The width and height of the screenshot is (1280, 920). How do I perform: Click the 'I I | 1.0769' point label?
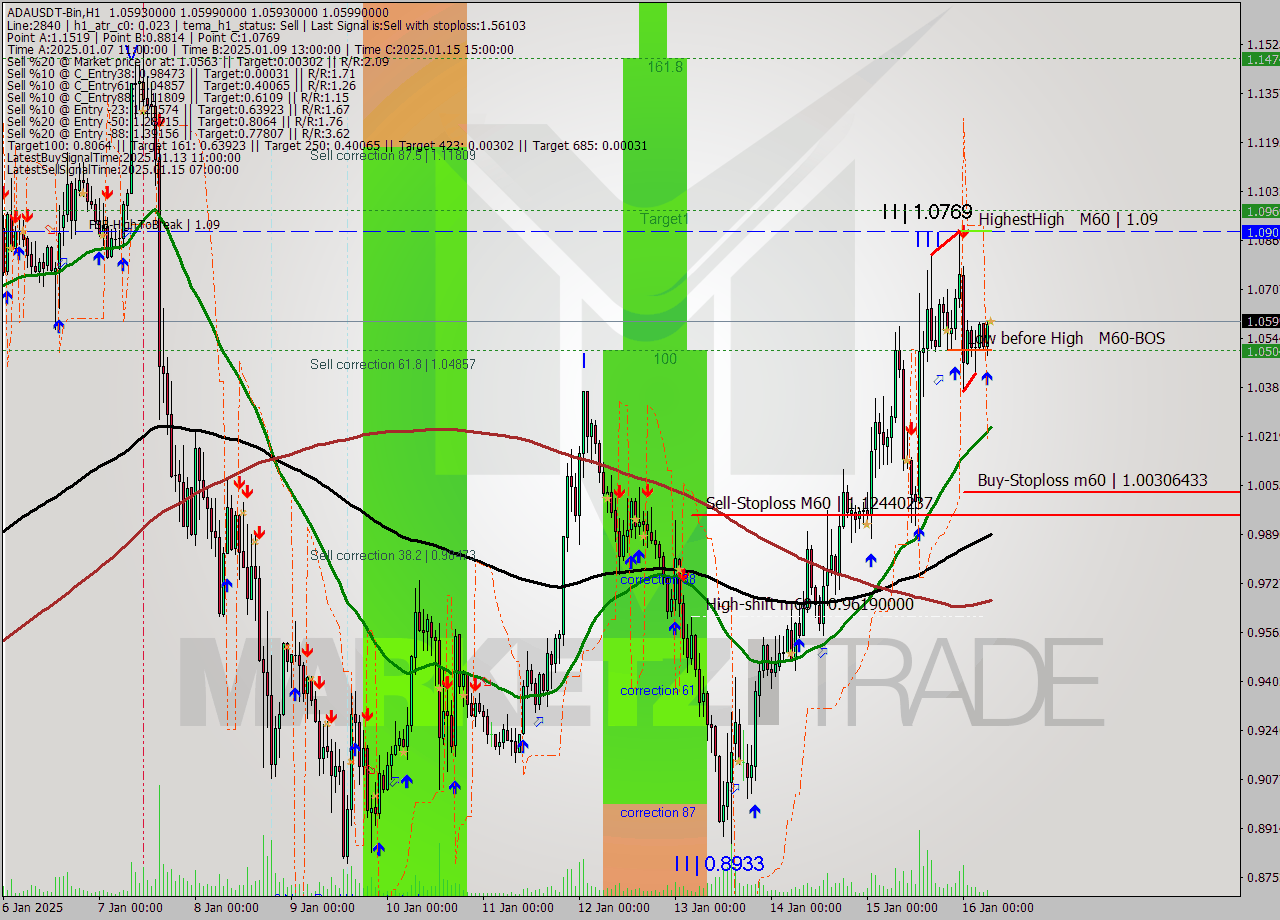[x=927, y=212]
